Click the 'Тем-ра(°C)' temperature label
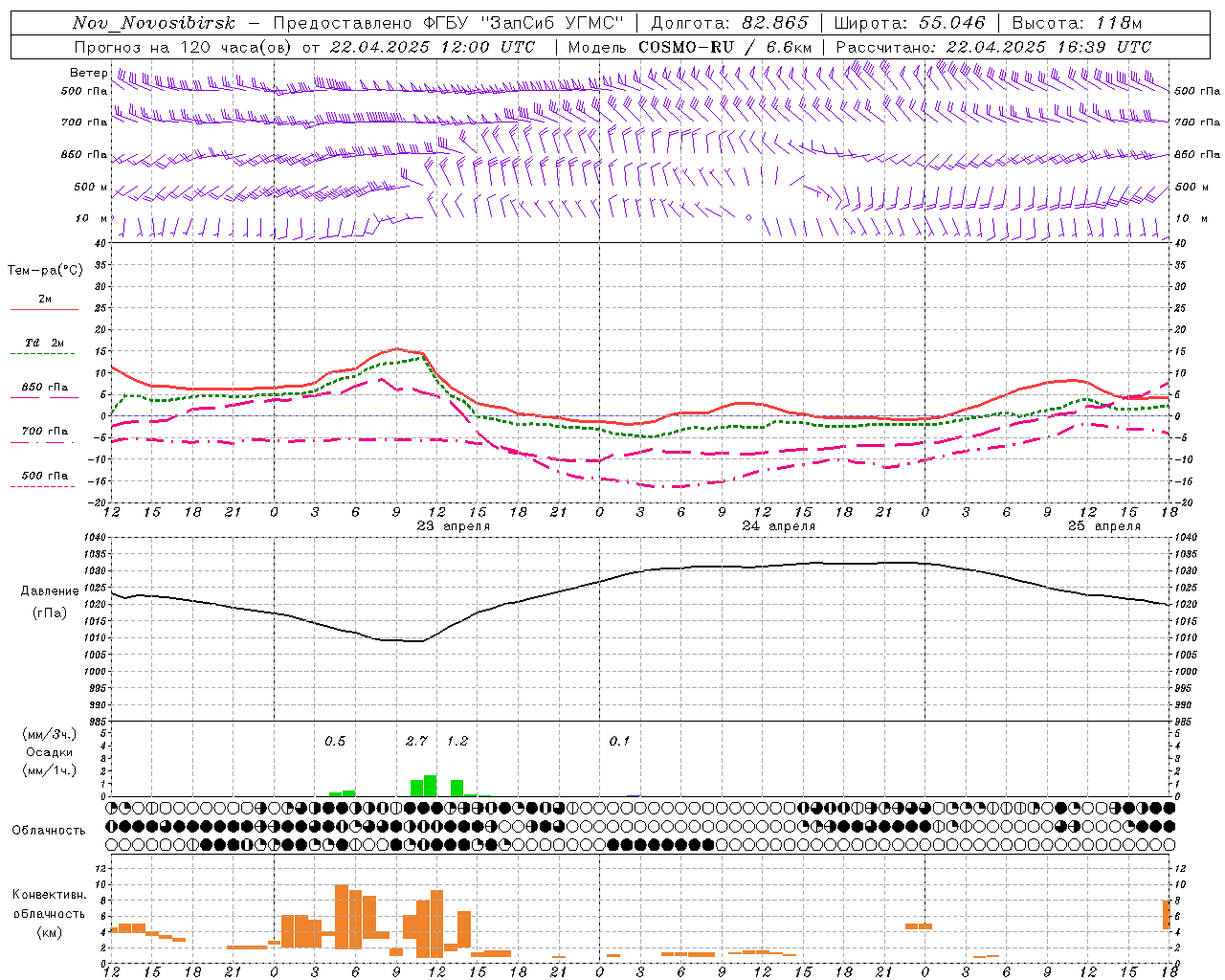Viewport: 1225px width, 980px height. tap(45, 271)
